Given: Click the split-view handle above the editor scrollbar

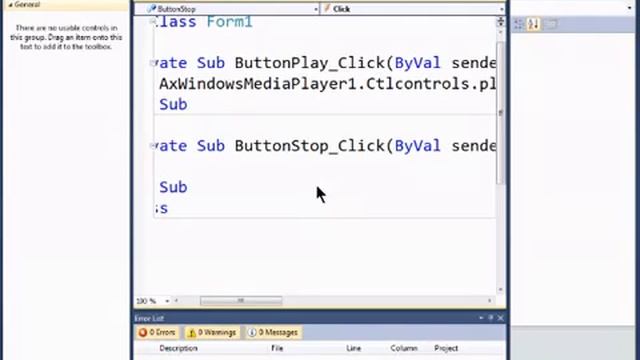Looking at the screenshot, I should click(500, 22).
